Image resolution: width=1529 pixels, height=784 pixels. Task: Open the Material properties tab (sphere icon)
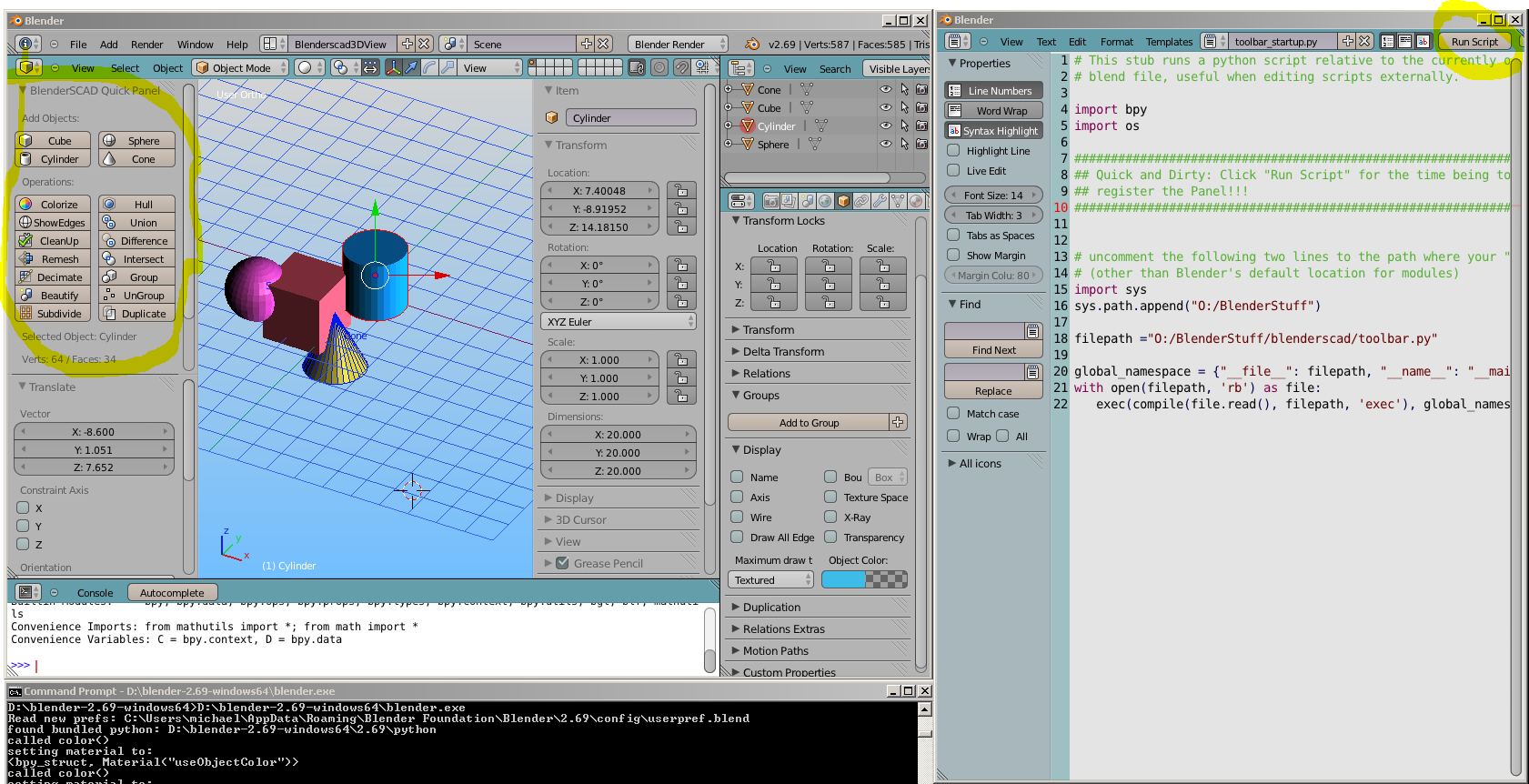pyautogui.click(x=916, y=201)
